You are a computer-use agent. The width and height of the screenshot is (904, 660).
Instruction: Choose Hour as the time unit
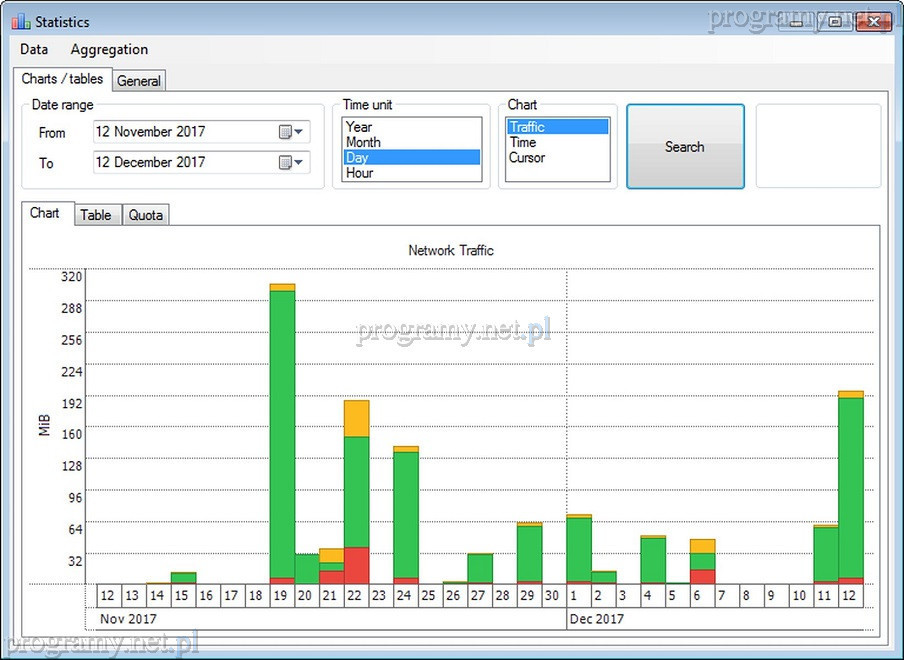click(x=360, y=173)
